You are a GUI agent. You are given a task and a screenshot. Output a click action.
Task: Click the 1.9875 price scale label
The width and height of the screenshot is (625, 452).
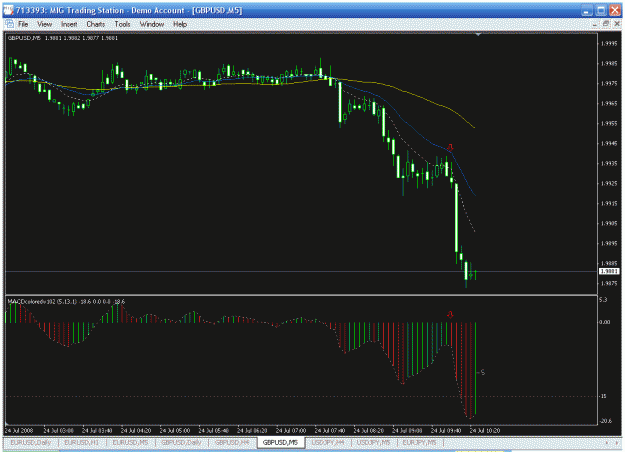pos(609,283)
